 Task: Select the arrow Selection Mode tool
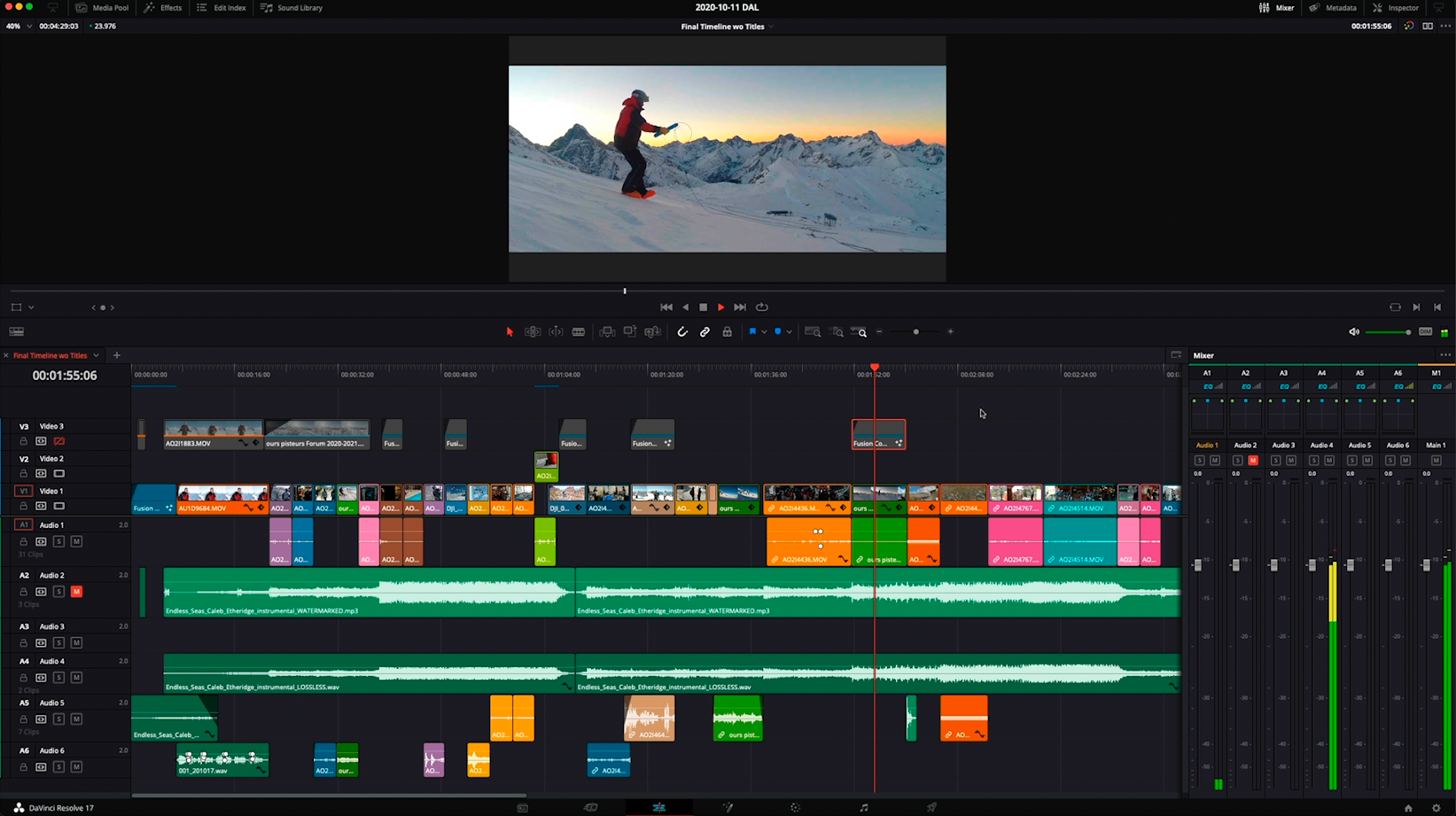(510, 332)
